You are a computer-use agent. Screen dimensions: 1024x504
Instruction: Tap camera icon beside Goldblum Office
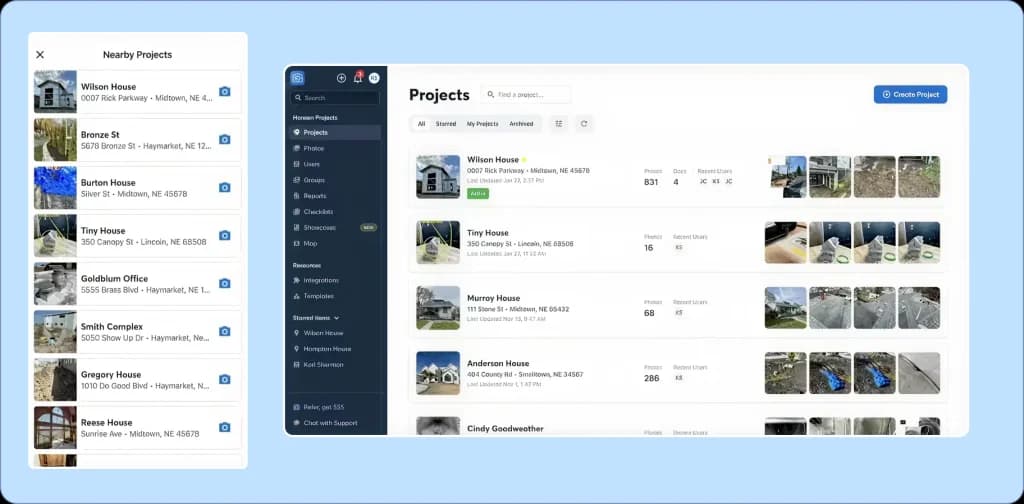pos(225,283)
